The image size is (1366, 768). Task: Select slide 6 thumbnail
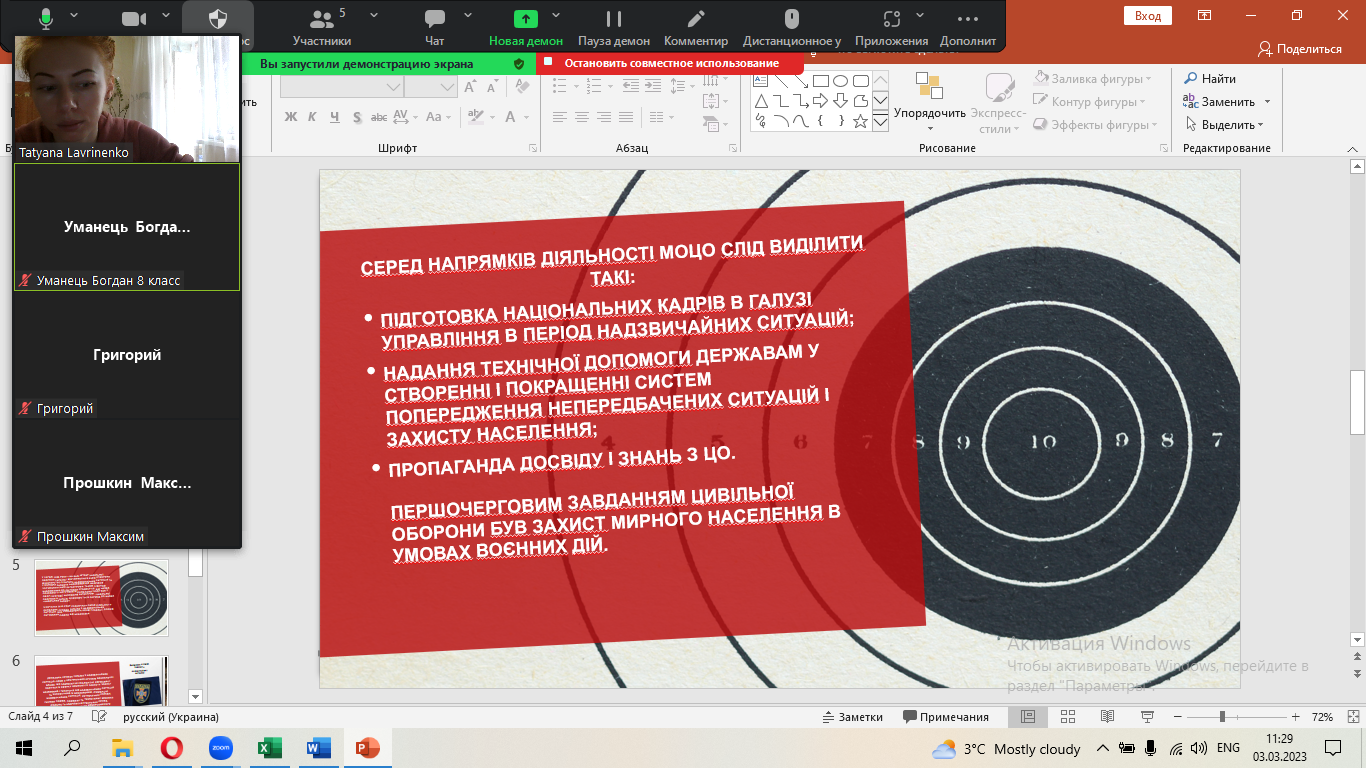click(x=102, y=681)
